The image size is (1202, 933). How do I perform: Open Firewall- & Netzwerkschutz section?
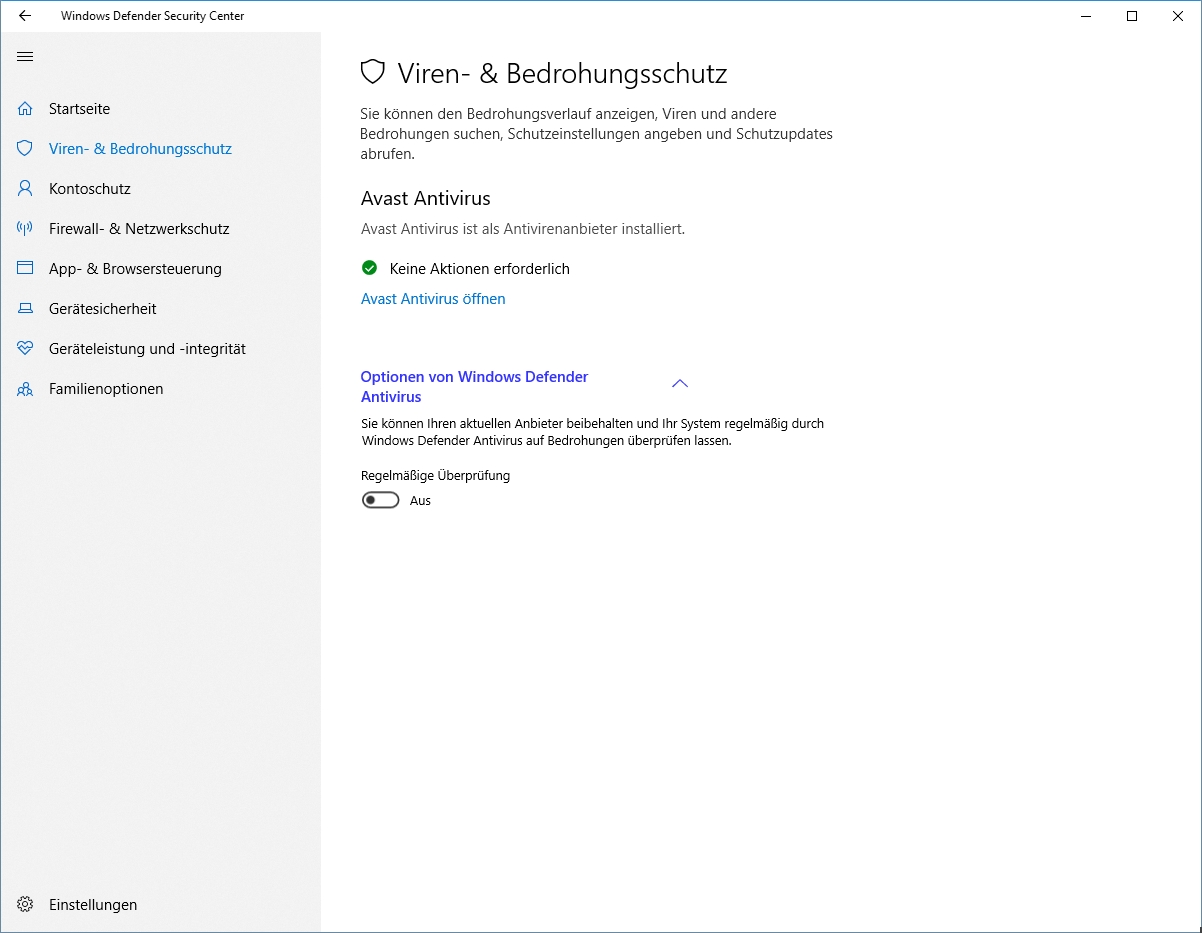click(x=139, y=228)
